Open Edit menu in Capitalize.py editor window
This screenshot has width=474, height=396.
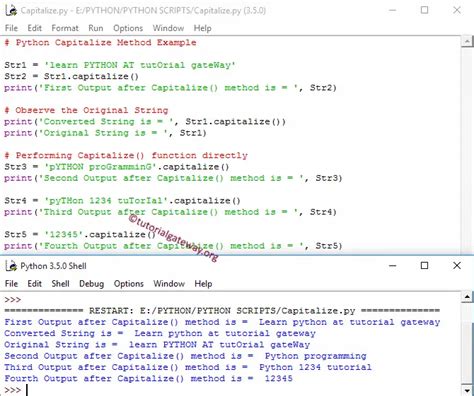tap(34, 28)
